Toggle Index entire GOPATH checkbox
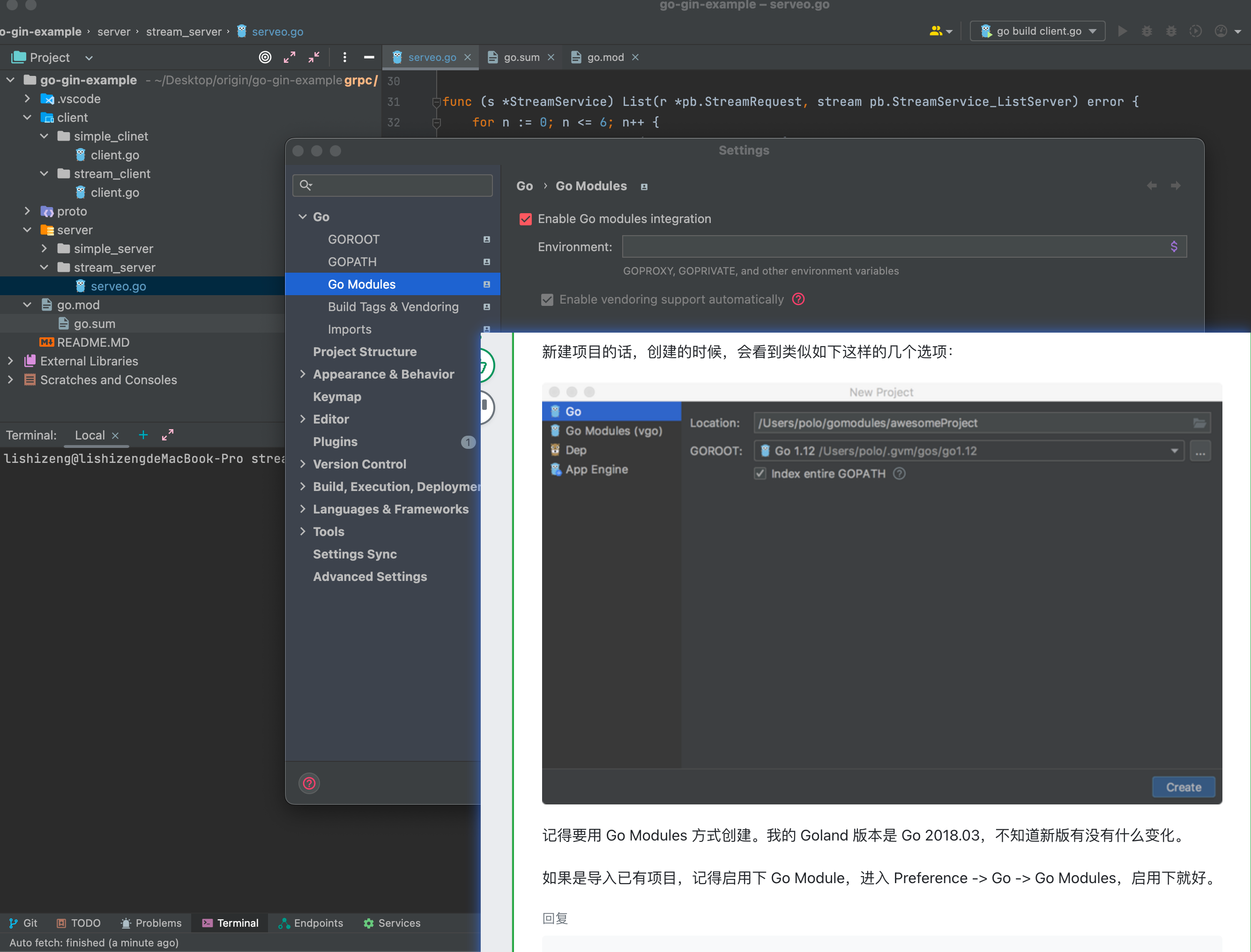The image size is (1251, 952). coord(760,474)
